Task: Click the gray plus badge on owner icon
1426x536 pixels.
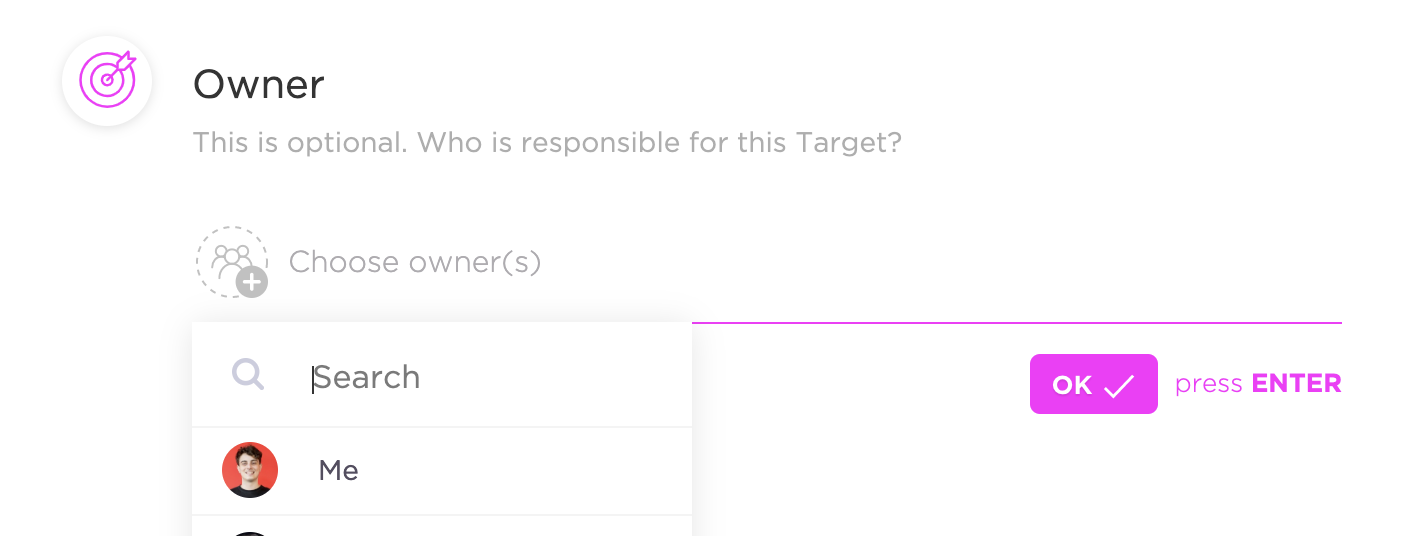Action: coord(252,282)
